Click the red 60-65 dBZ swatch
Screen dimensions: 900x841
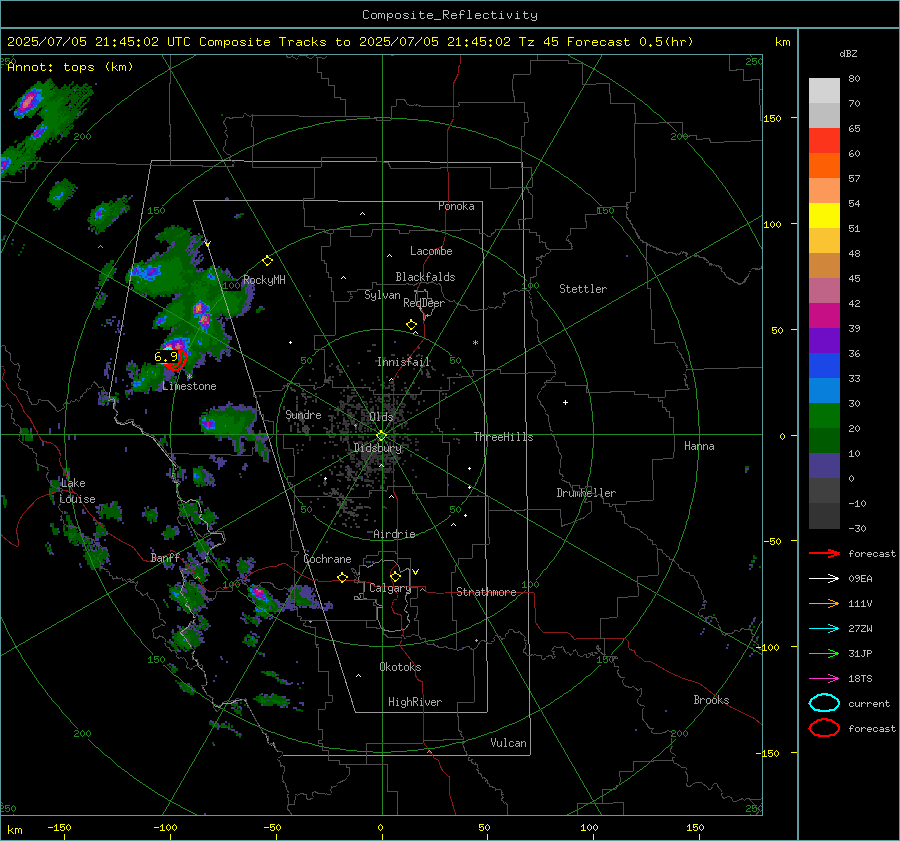coord(824,141)
